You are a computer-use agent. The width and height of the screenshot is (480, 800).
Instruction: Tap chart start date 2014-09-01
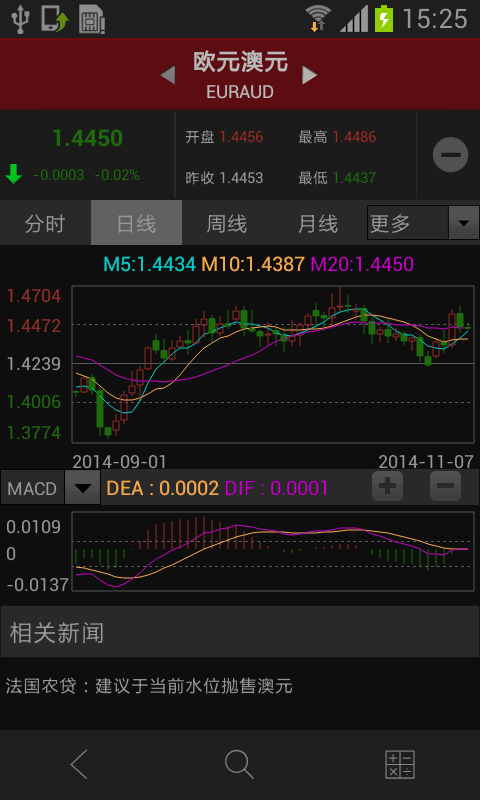point(119,462)
